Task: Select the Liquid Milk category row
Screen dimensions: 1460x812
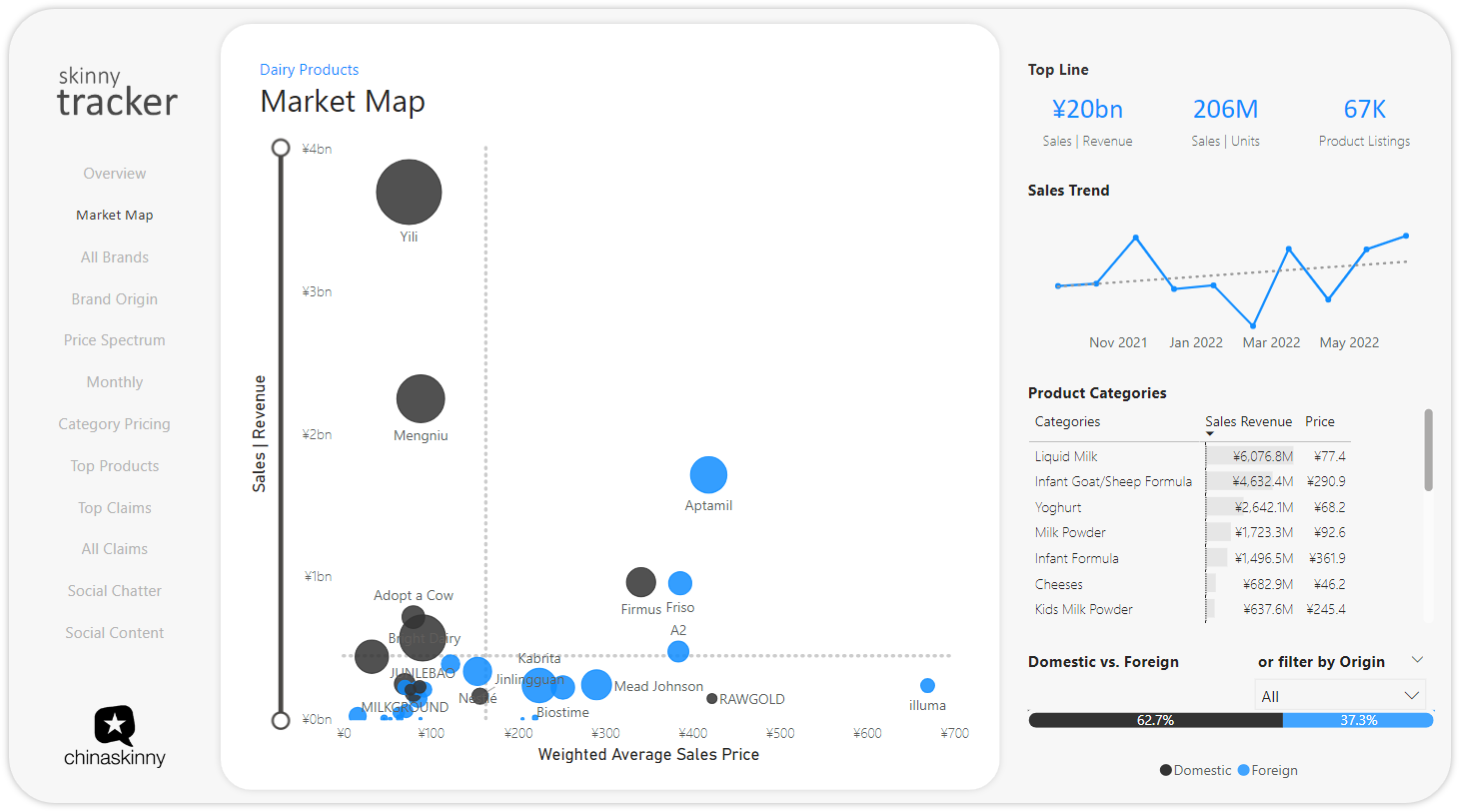Action: pyautogui.click(x=1190, y=456)
